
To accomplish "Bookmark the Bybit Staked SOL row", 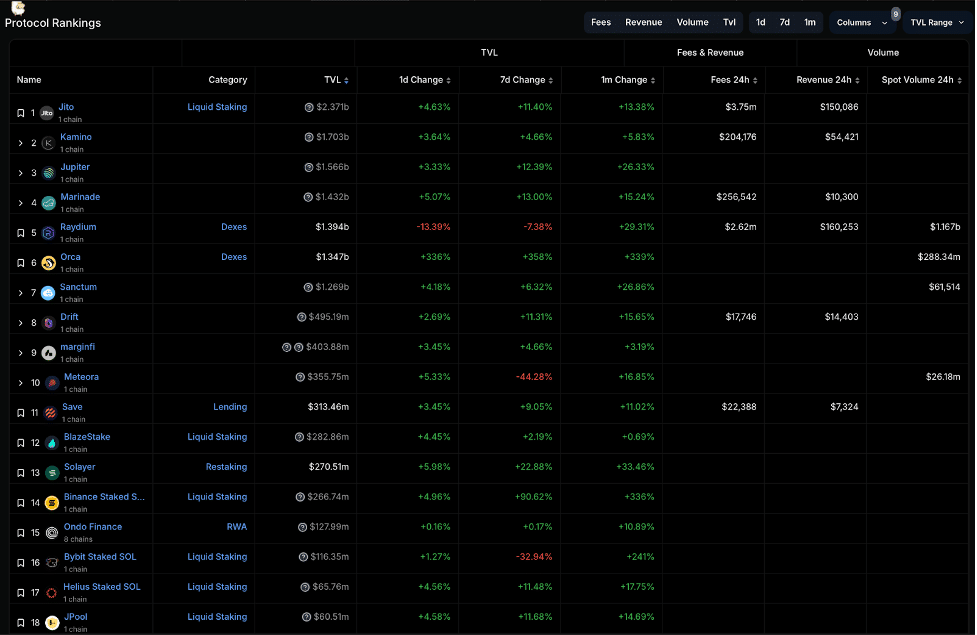I will click(x=21, y=563).
